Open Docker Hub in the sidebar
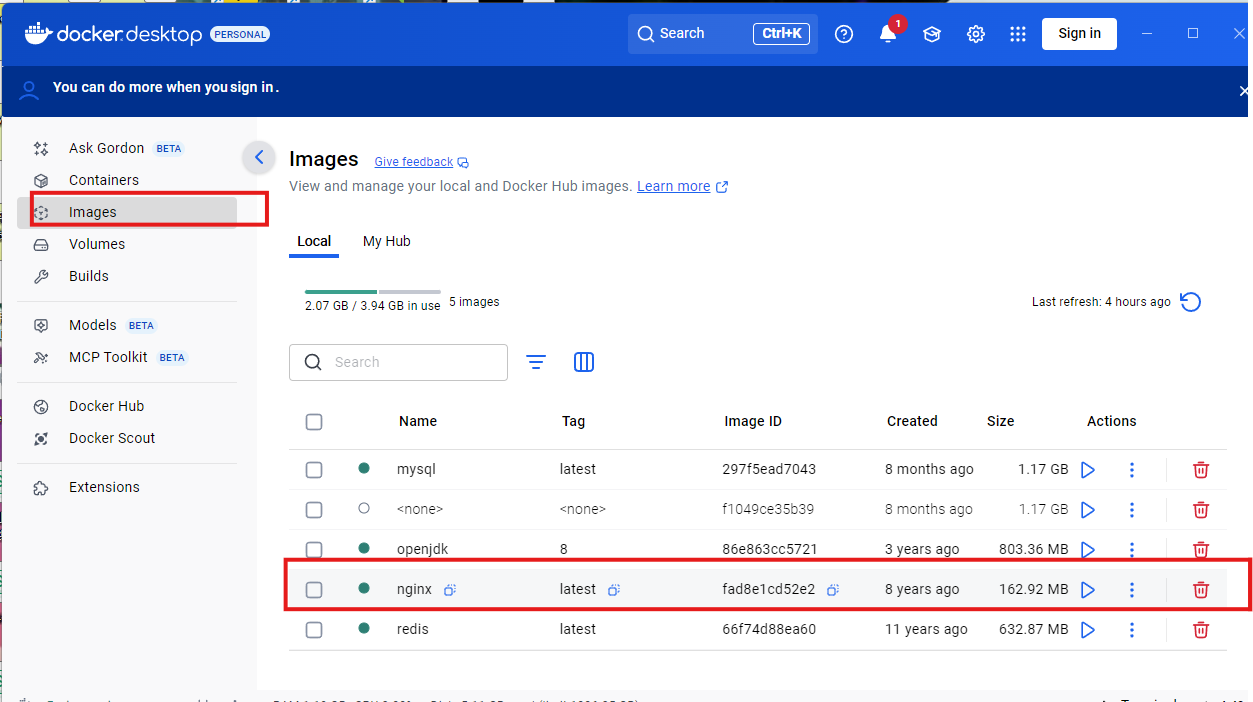 pos(127,406)
